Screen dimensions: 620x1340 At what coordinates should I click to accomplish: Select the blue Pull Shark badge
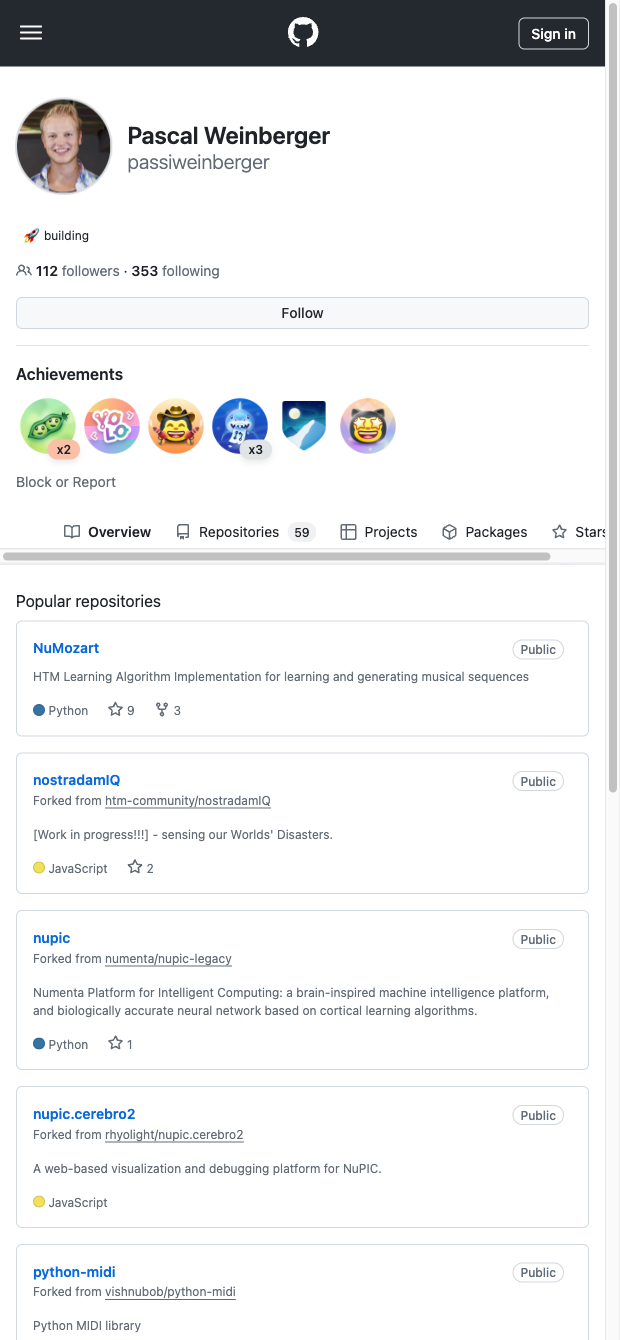[240, 426]
